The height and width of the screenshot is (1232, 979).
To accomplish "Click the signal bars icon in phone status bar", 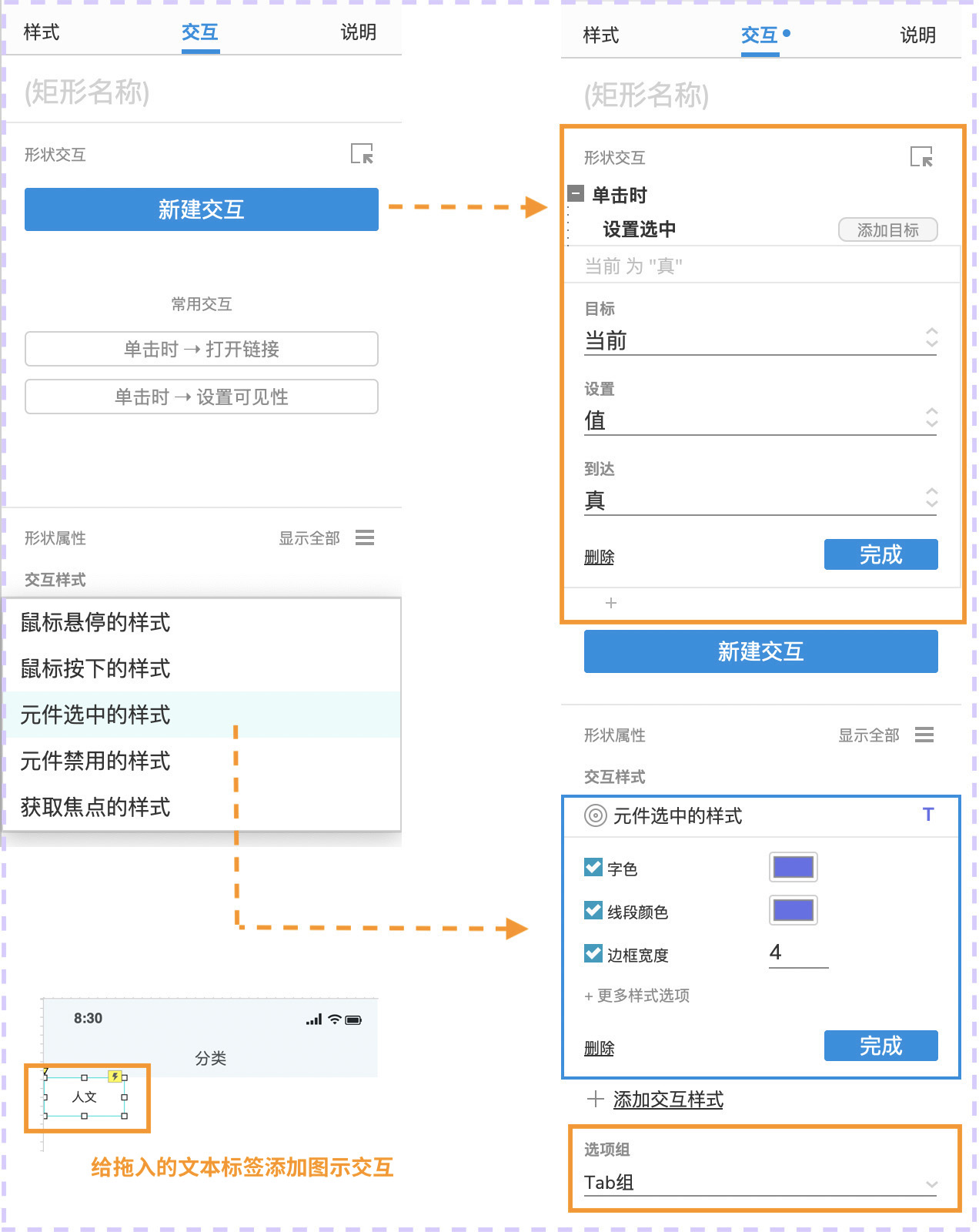I will tap(314, 1020).
